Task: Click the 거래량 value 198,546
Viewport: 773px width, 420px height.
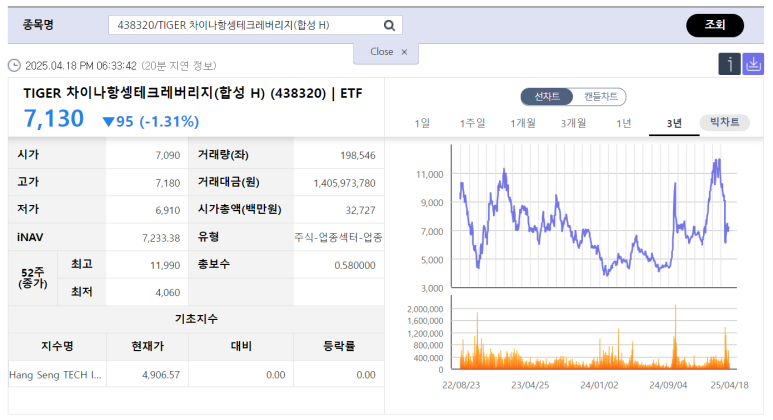Action: (357, 156)
